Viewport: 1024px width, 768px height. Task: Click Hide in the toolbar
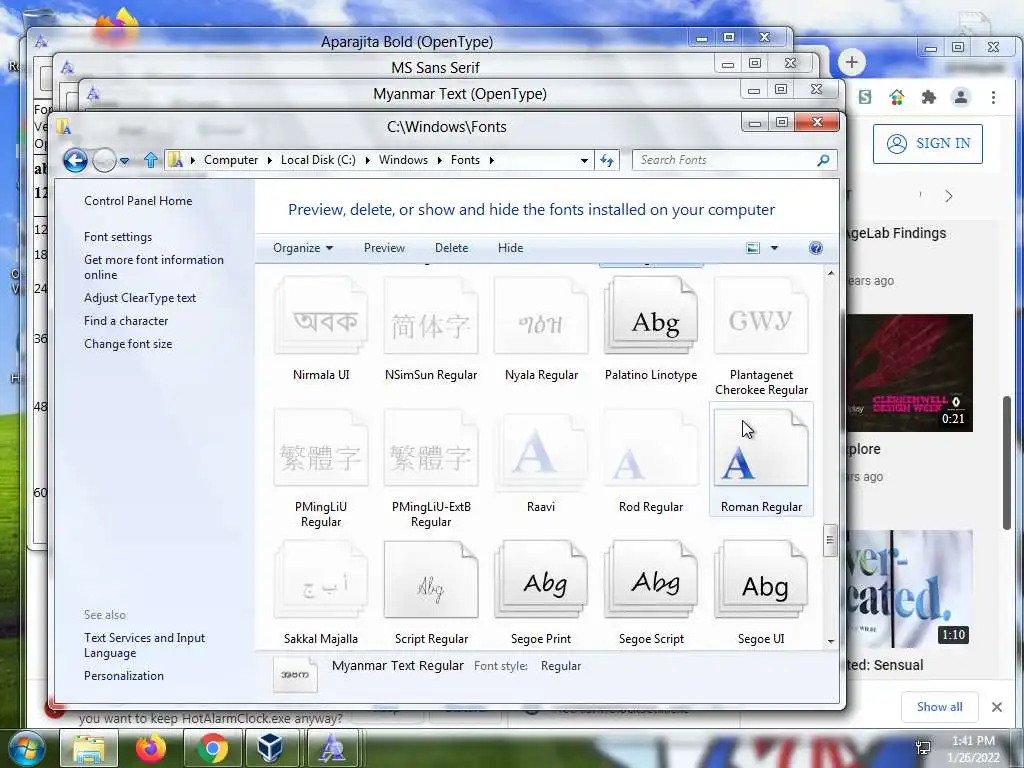510,248
